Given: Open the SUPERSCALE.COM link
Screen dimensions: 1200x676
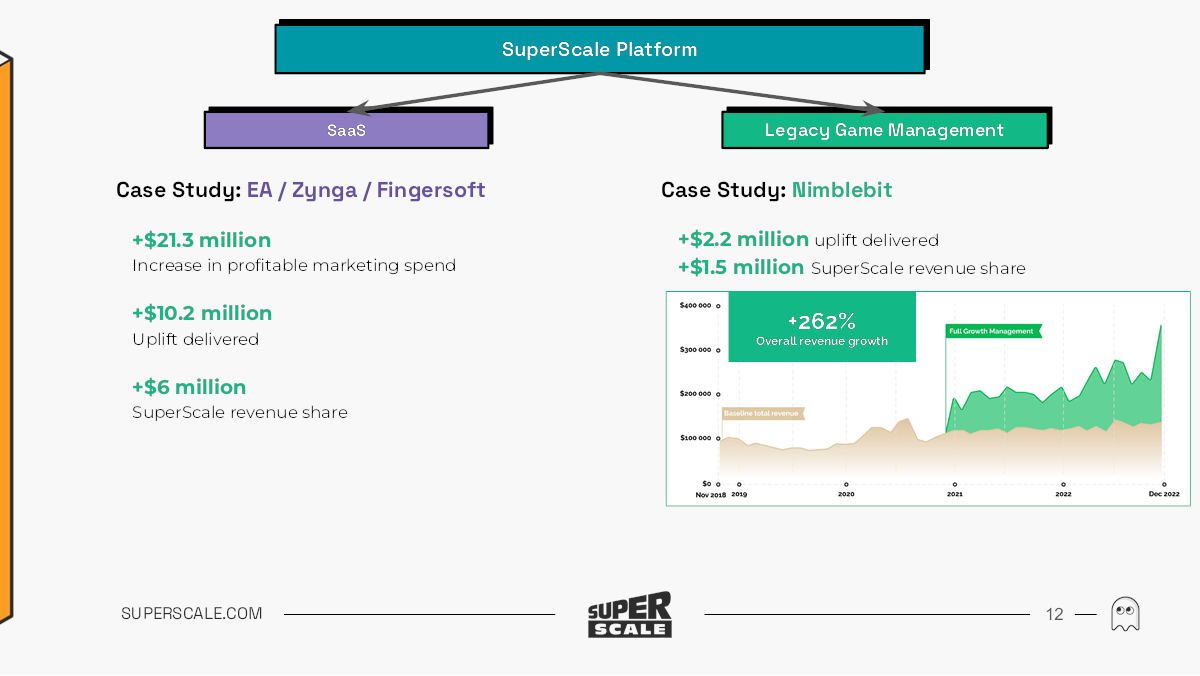Looking at the screenshot, I should coord(192,614).
